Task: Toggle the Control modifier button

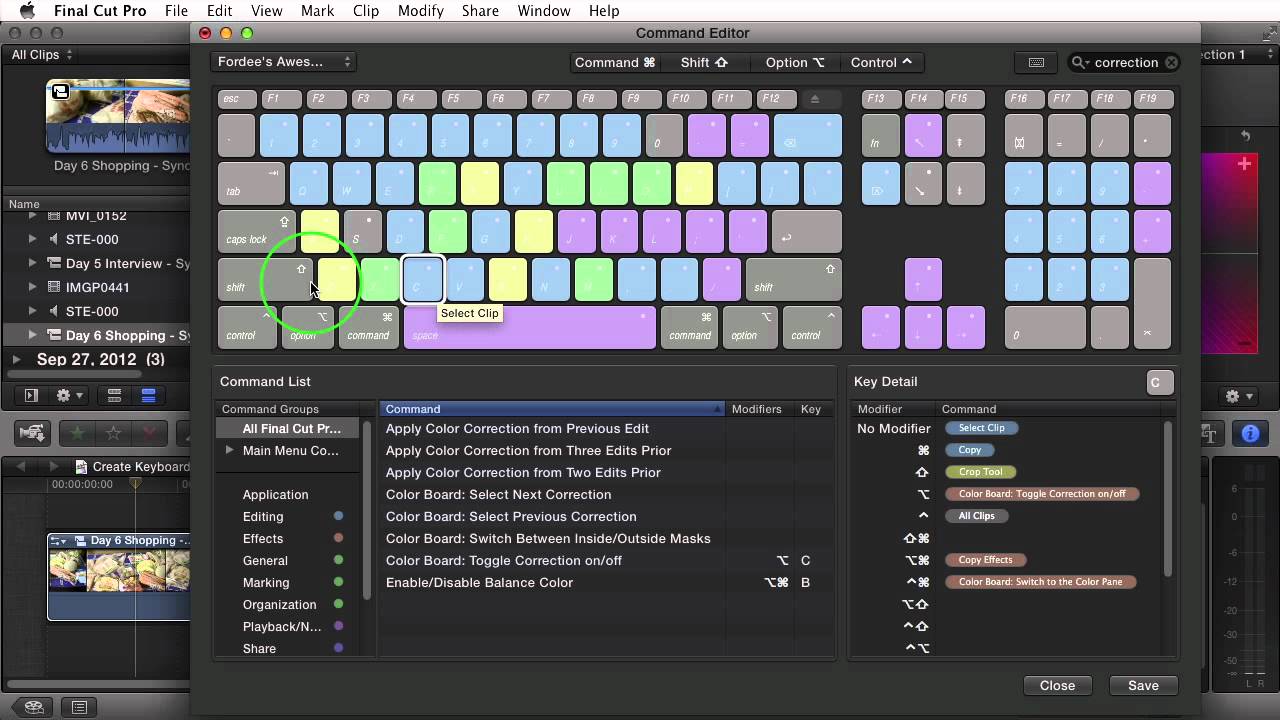Action: pyautogui.click(x=881, y=62)
